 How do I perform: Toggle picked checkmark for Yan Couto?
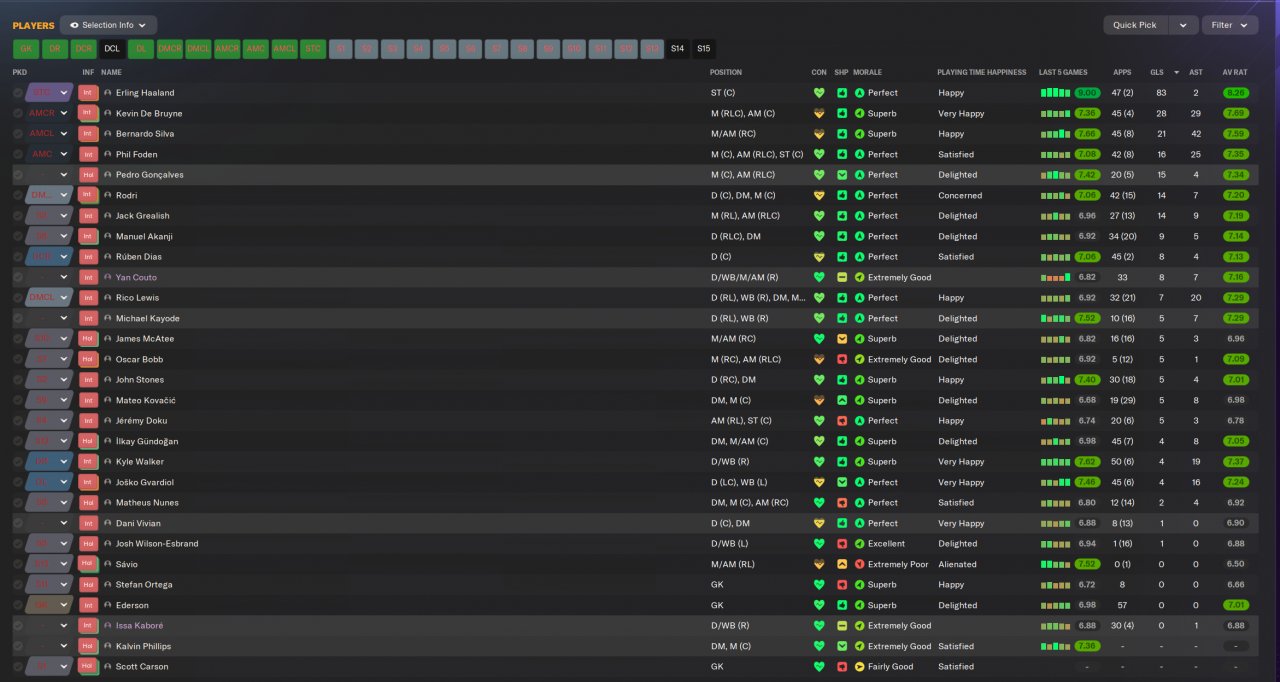coord(18,277)
